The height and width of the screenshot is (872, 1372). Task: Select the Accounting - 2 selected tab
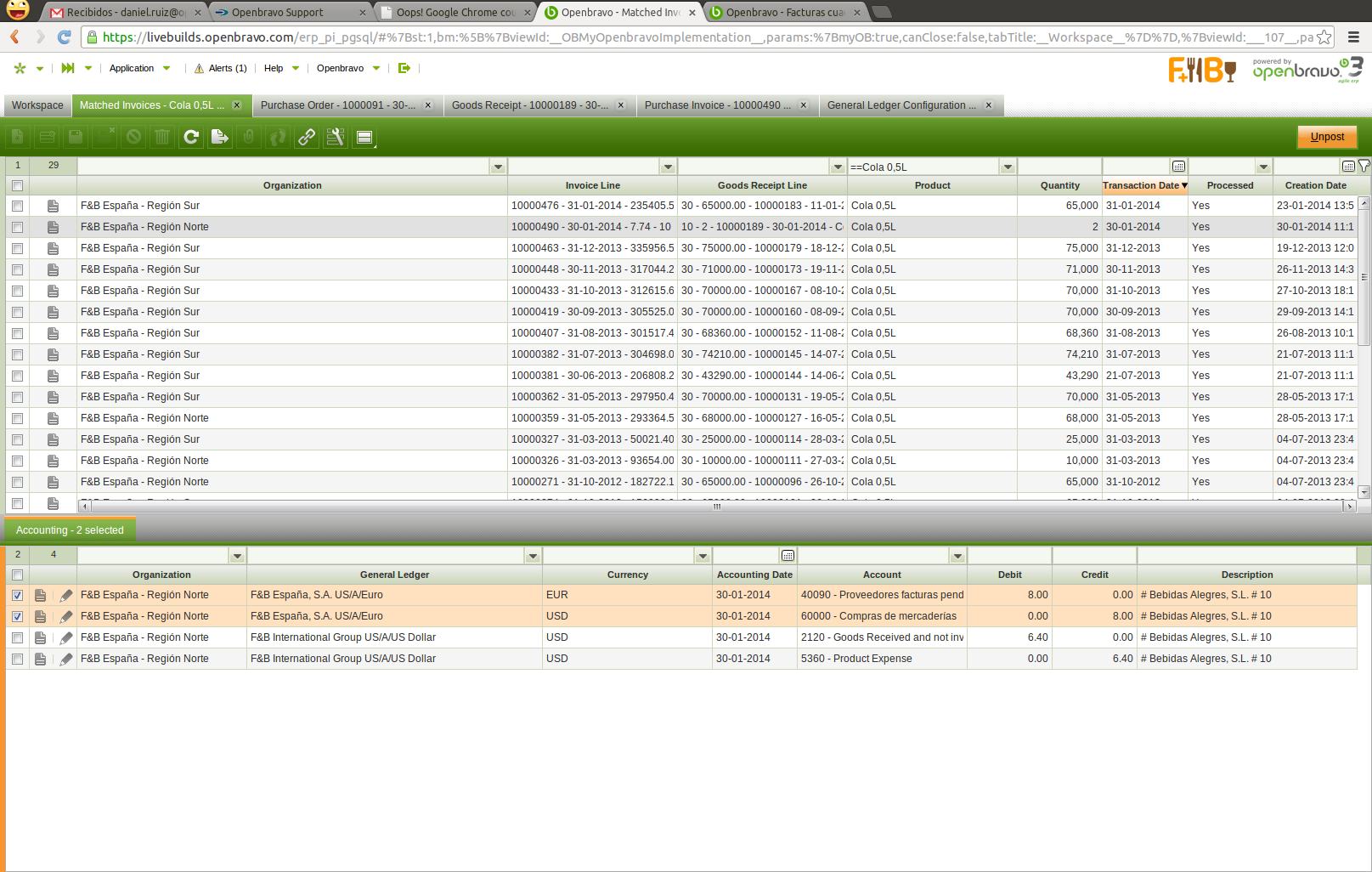point(70,530)
